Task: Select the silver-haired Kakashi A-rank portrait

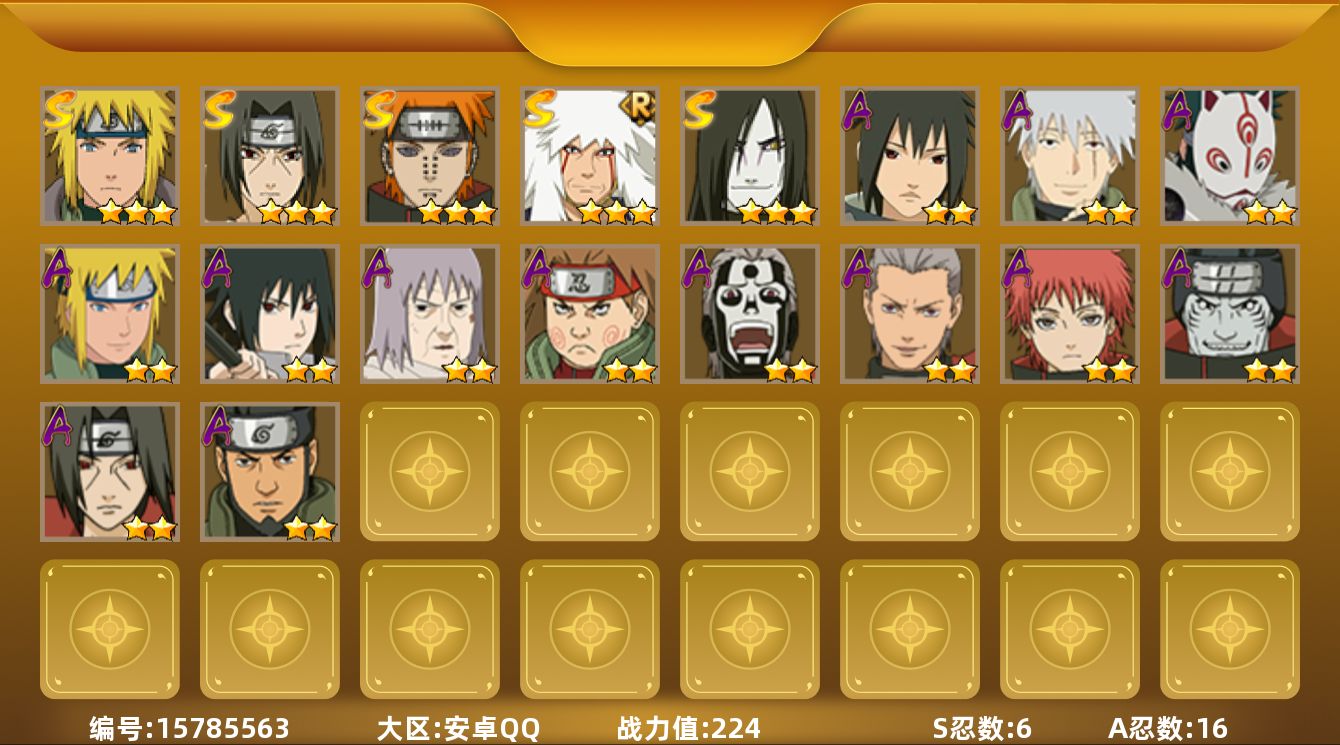Action: 1070,156
